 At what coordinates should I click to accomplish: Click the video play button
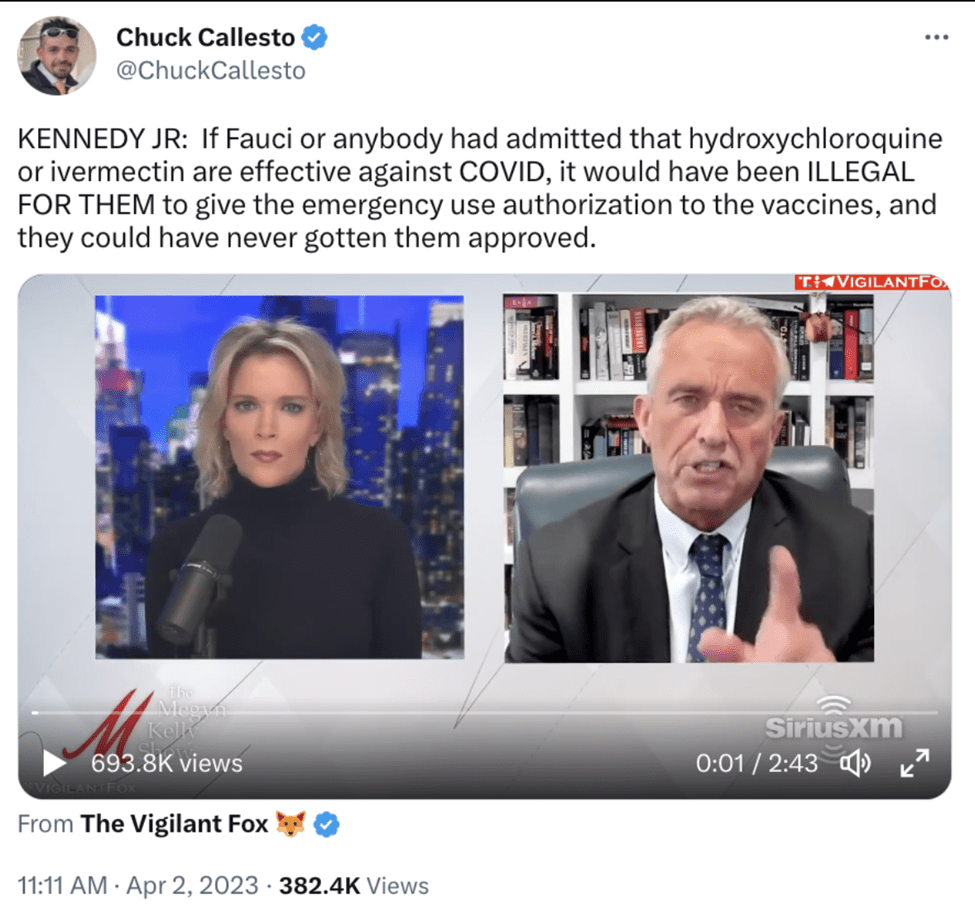(54, 763)
